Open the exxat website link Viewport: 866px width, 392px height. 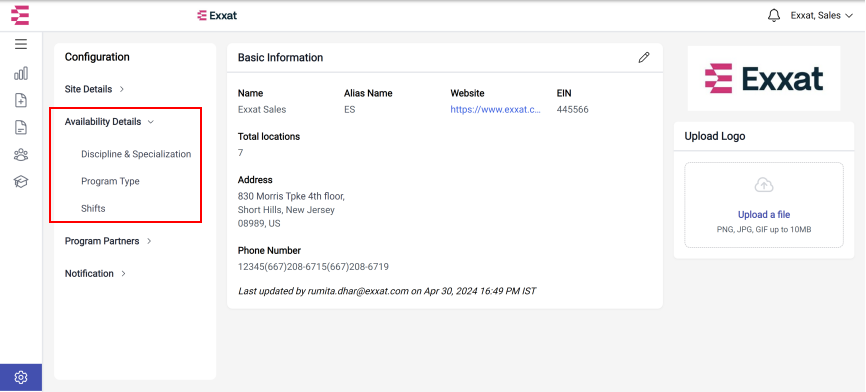point(495,109)
